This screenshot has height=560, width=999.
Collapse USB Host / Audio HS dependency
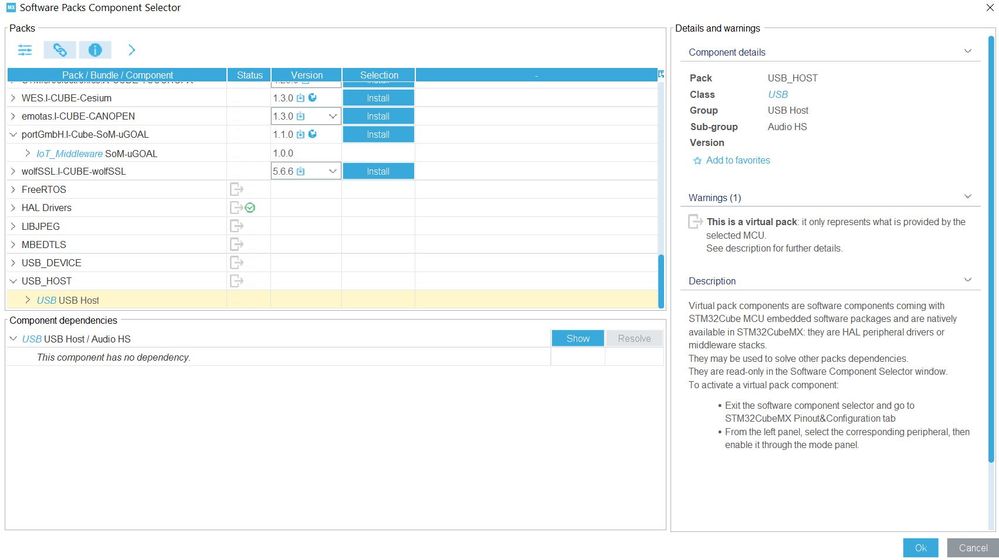[x=13, y=339]
